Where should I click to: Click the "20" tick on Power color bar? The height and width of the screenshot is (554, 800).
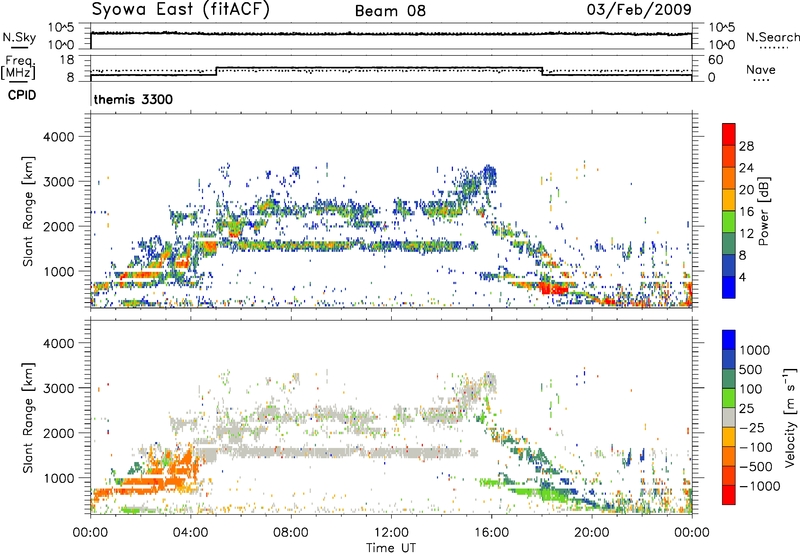click(x=746, y=190)
